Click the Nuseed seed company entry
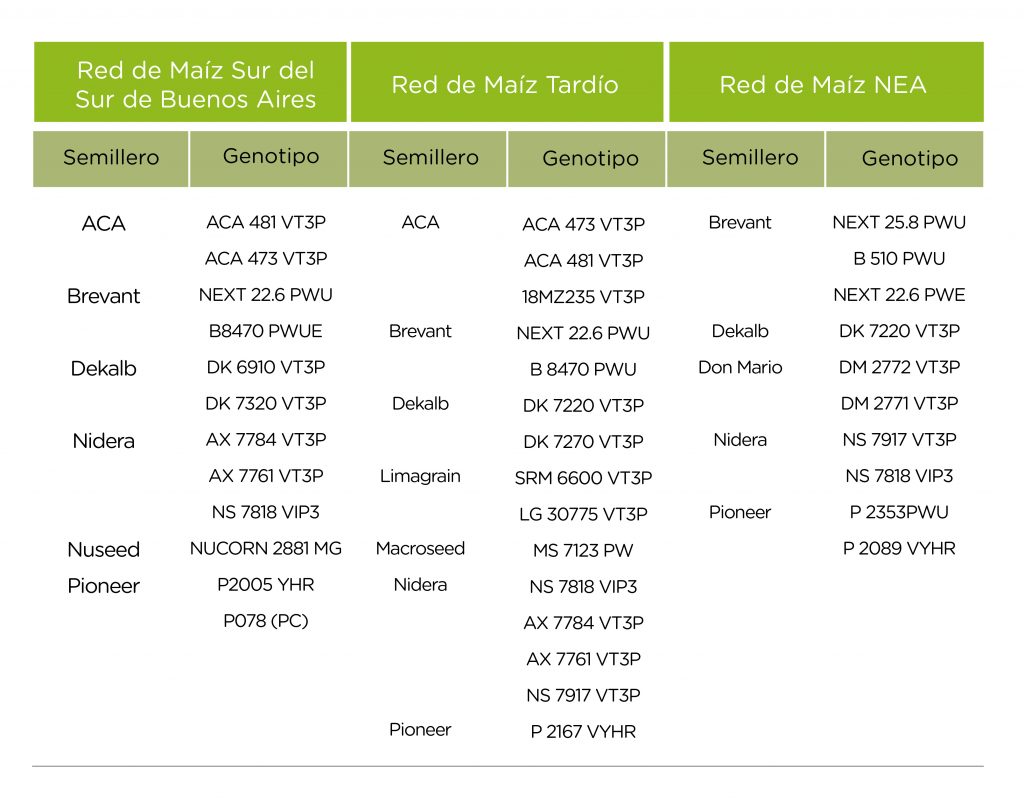The height and width of the screenshot is (811, 1024). (x=104, y=549)
